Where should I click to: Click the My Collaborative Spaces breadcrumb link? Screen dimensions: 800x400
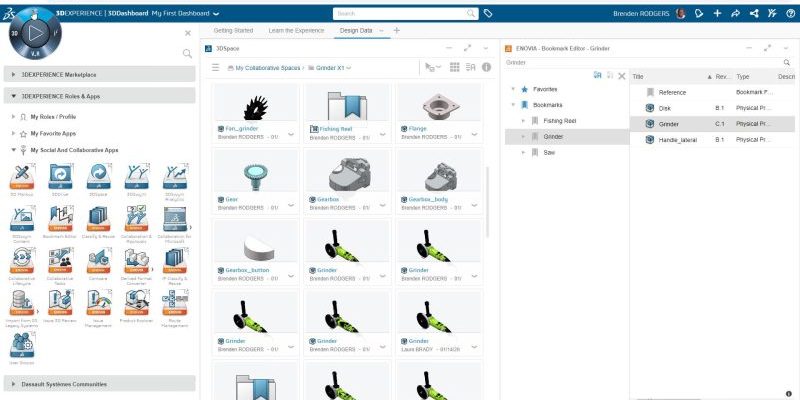pyautogui.click(x=267, y=68)
